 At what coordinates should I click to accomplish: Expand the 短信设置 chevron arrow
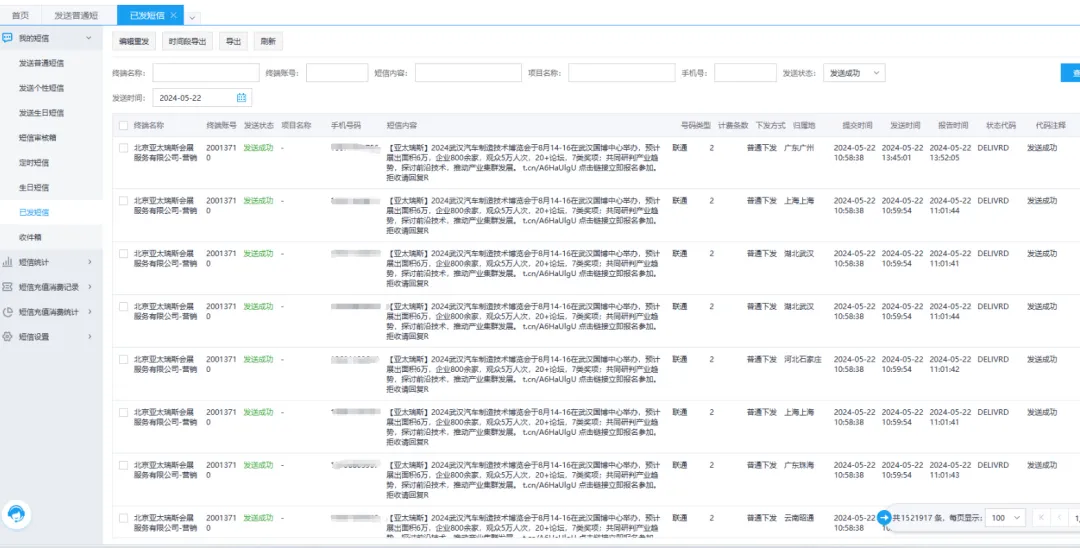tap(90, 337)
